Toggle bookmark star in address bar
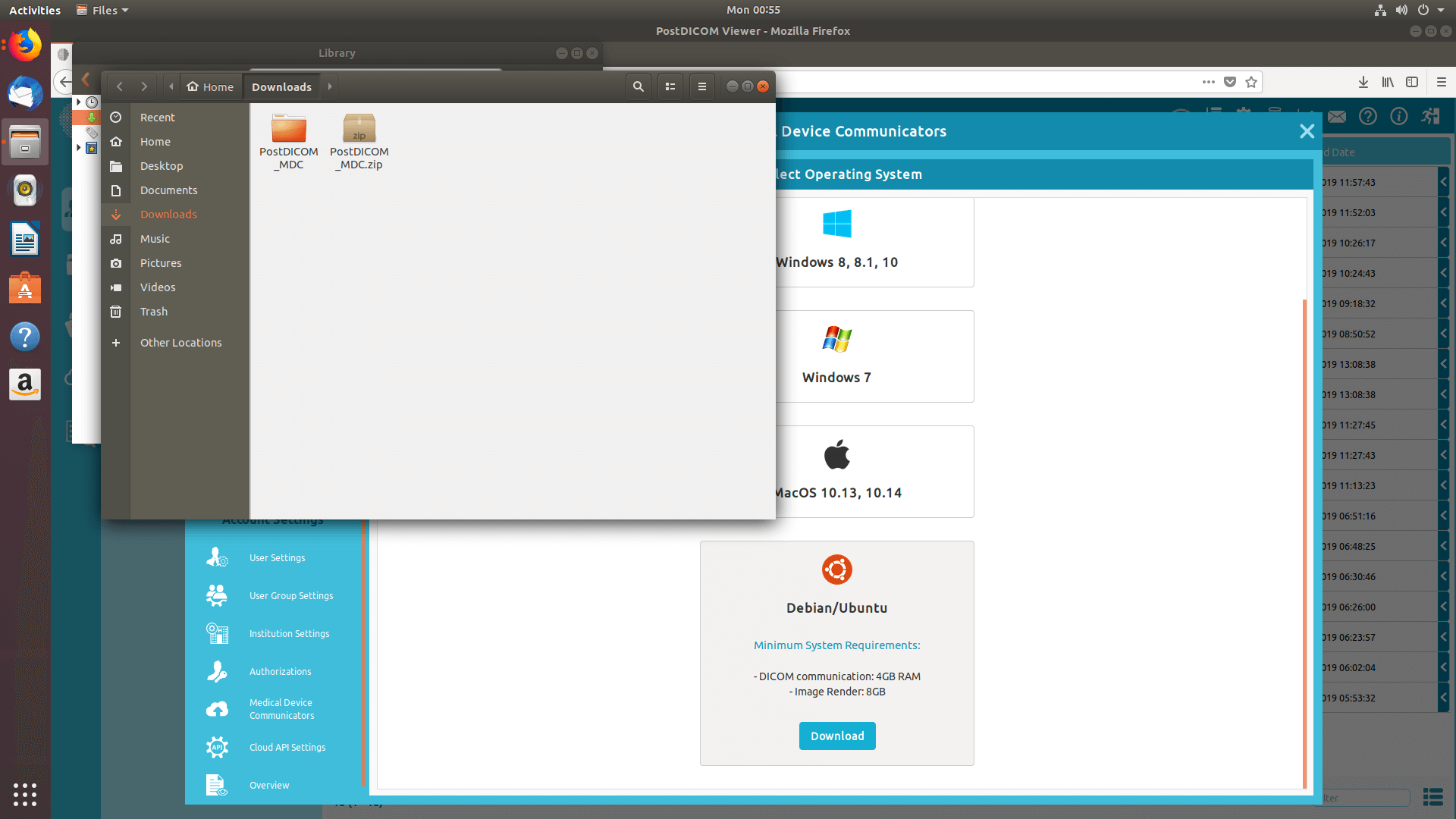This screenshot has width=1456, height=819. point(1252,82)
